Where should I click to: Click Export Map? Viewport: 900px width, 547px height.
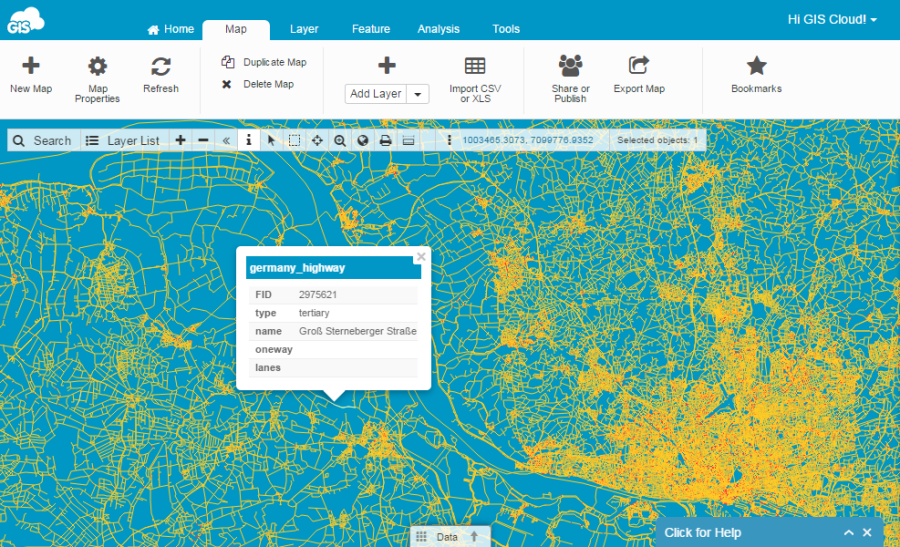[639, 75]
